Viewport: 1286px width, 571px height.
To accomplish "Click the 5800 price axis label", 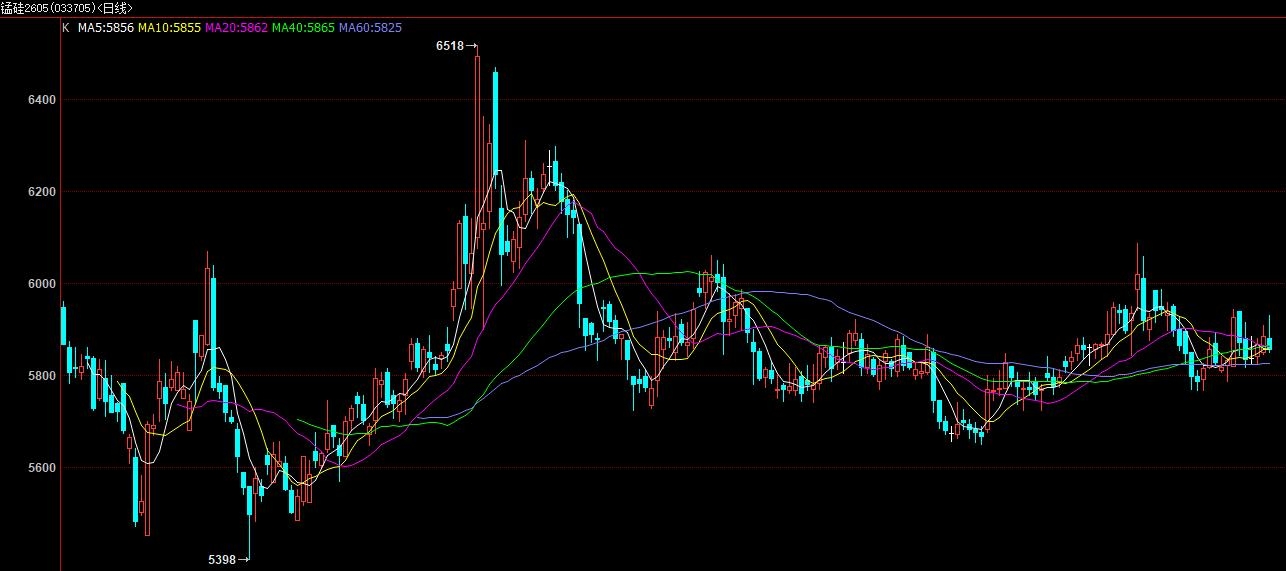I will 41,376.
